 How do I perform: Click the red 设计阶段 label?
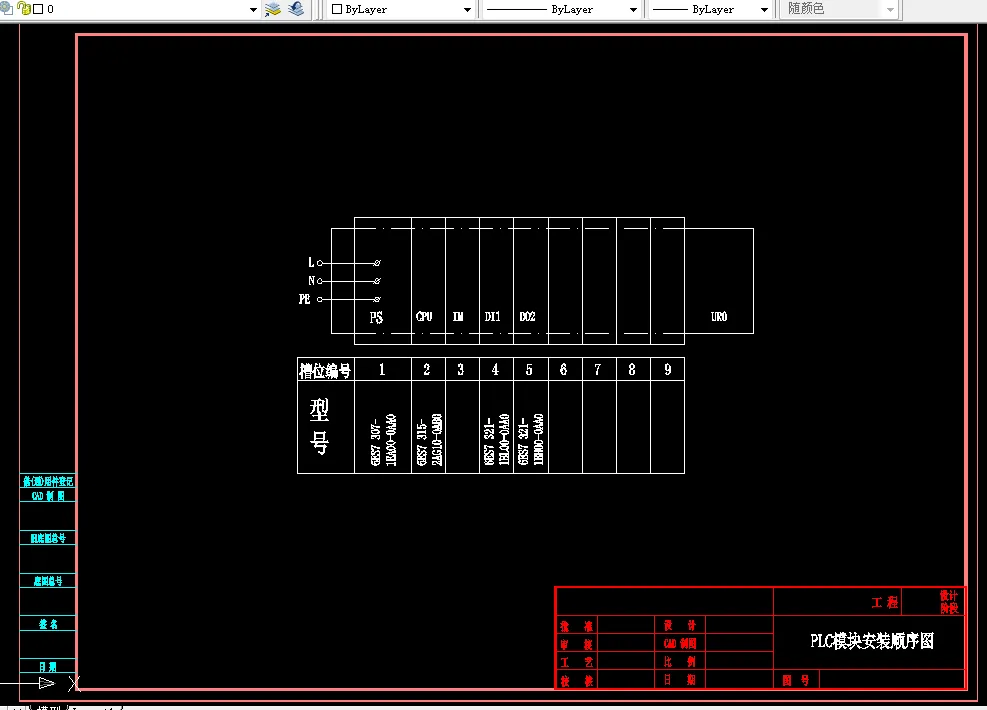949,602
